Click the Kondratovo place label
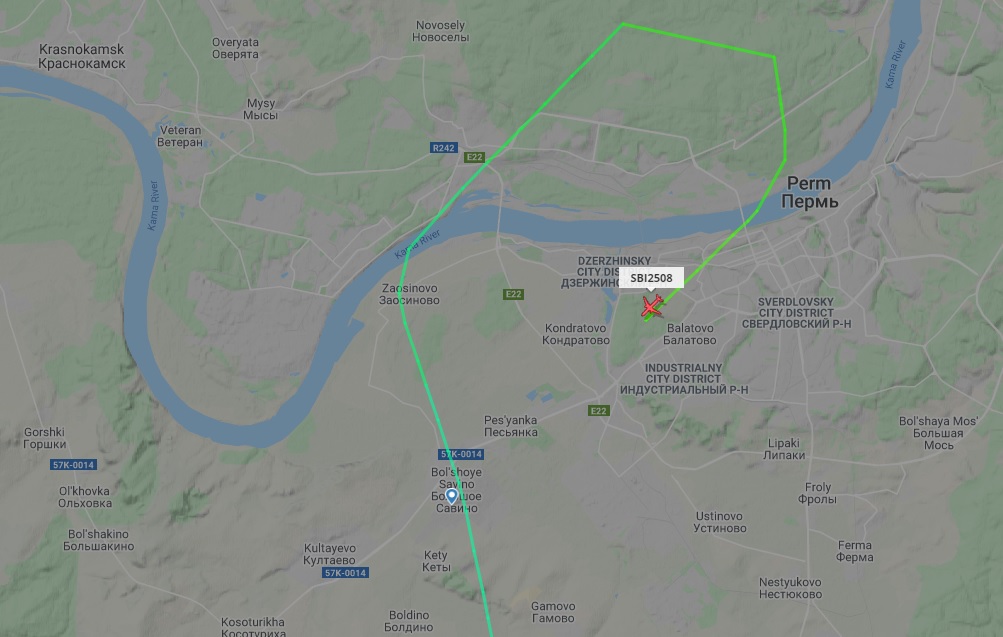 click(576, 334)
